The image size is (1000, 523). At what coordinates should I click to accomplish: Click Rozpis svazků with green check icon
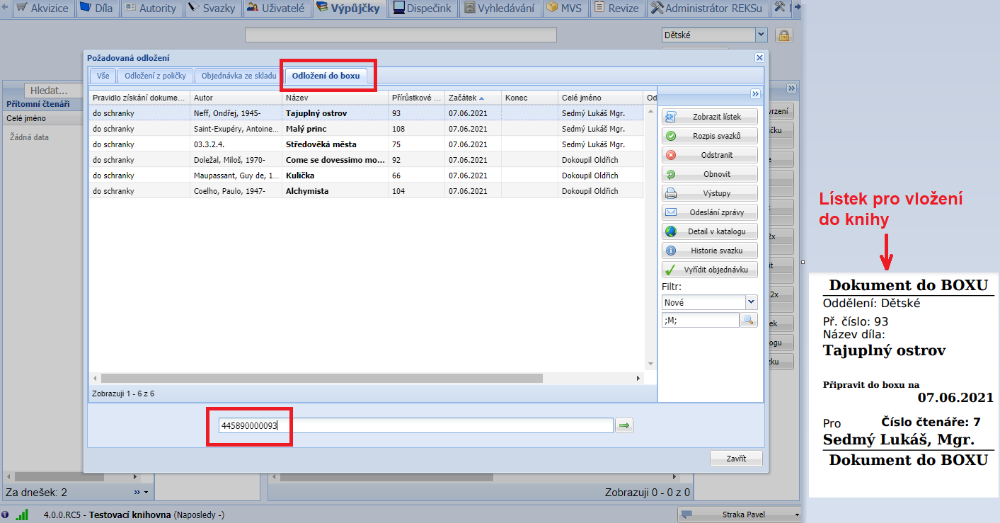coord(710,136)
